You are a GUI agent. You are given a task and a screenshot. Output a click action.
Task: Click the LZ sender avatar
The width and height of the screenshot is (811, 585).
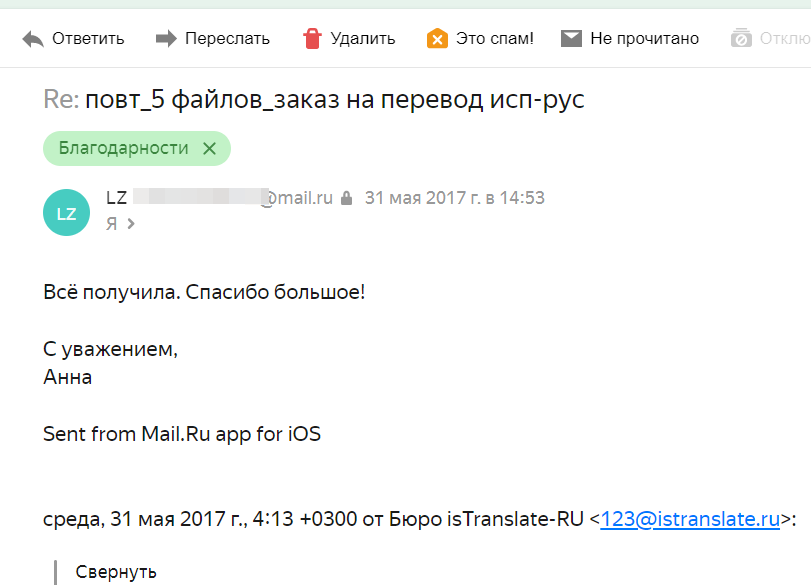pyautogui.click(x=66, y=213)
